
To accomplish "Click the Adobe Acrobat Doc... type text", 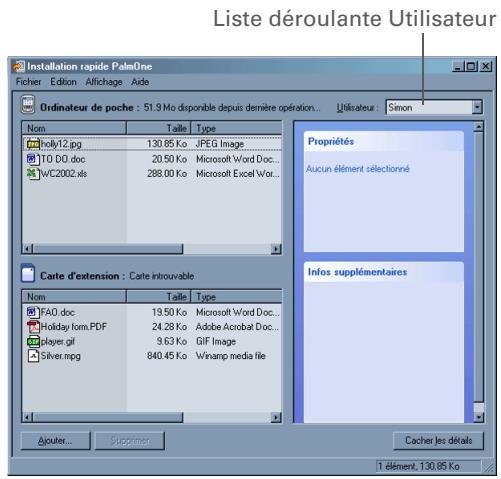I will [237, 327].
